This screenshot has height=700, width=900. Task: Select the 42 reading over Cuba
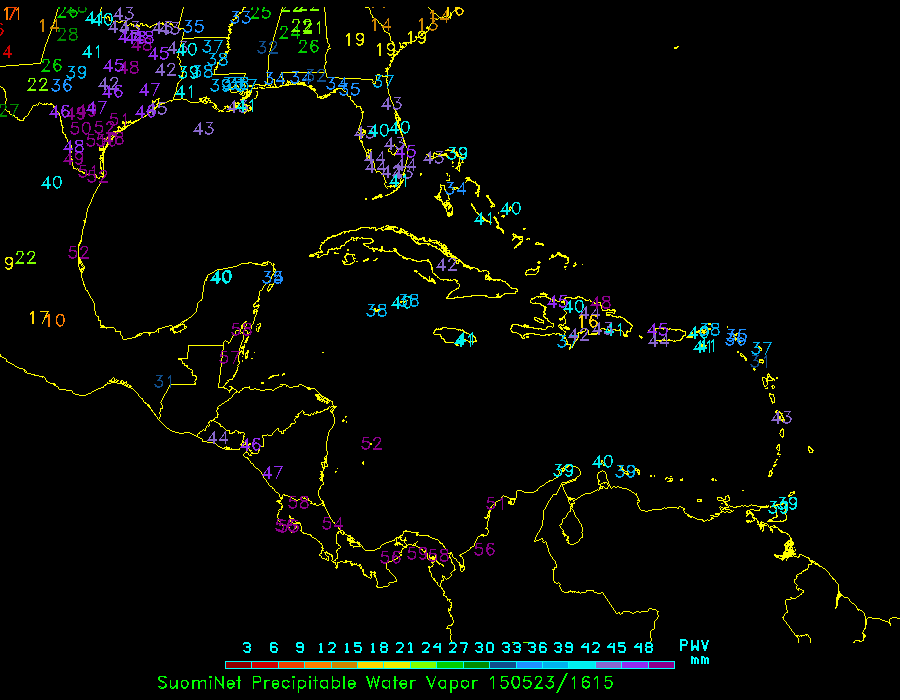tap(447, 265)
